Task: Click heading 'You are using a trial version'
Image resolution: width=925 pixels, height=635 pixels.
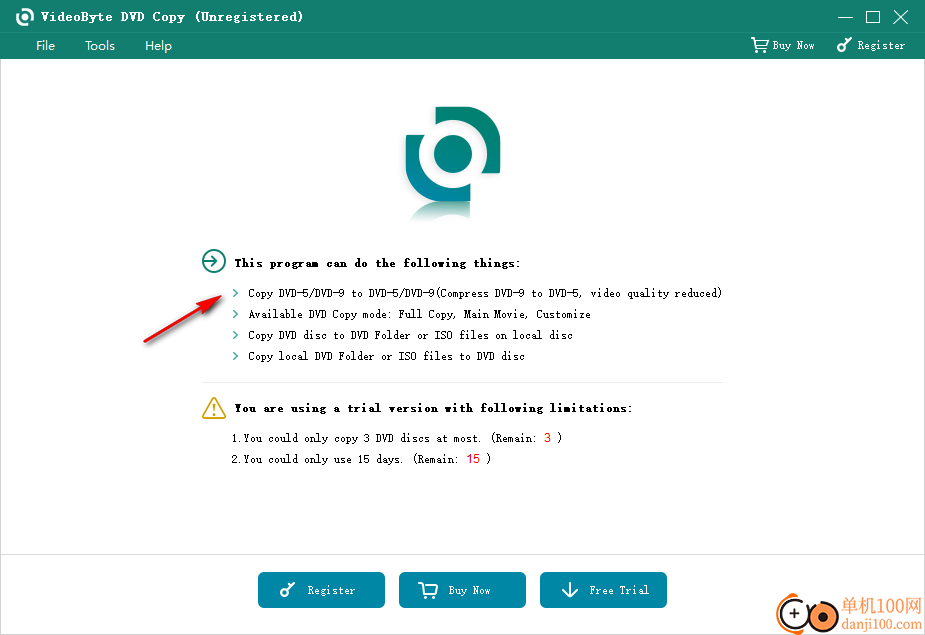Action: point(336,408)
